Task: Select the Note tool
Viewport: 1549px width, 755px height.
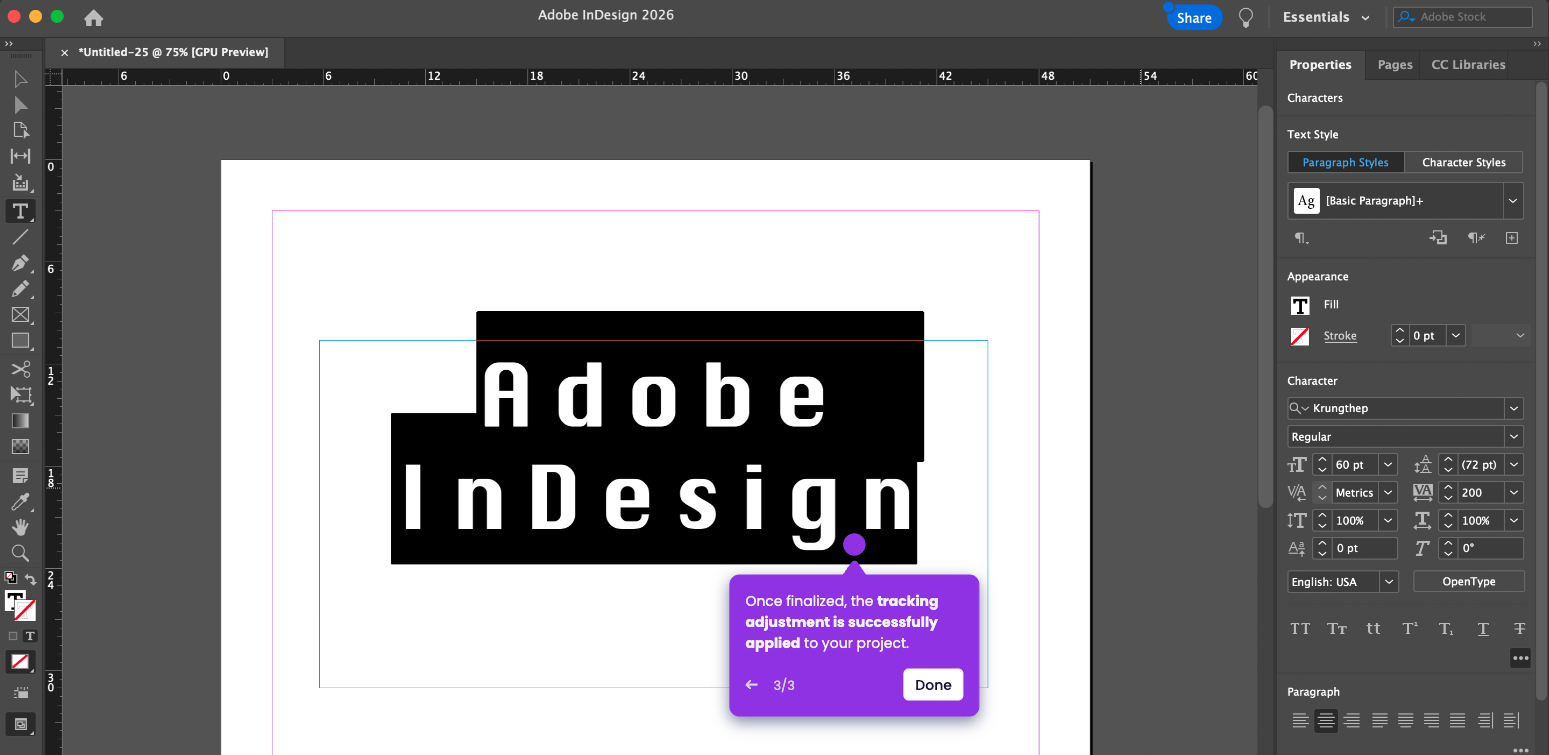Action: [x=20, y=475]
